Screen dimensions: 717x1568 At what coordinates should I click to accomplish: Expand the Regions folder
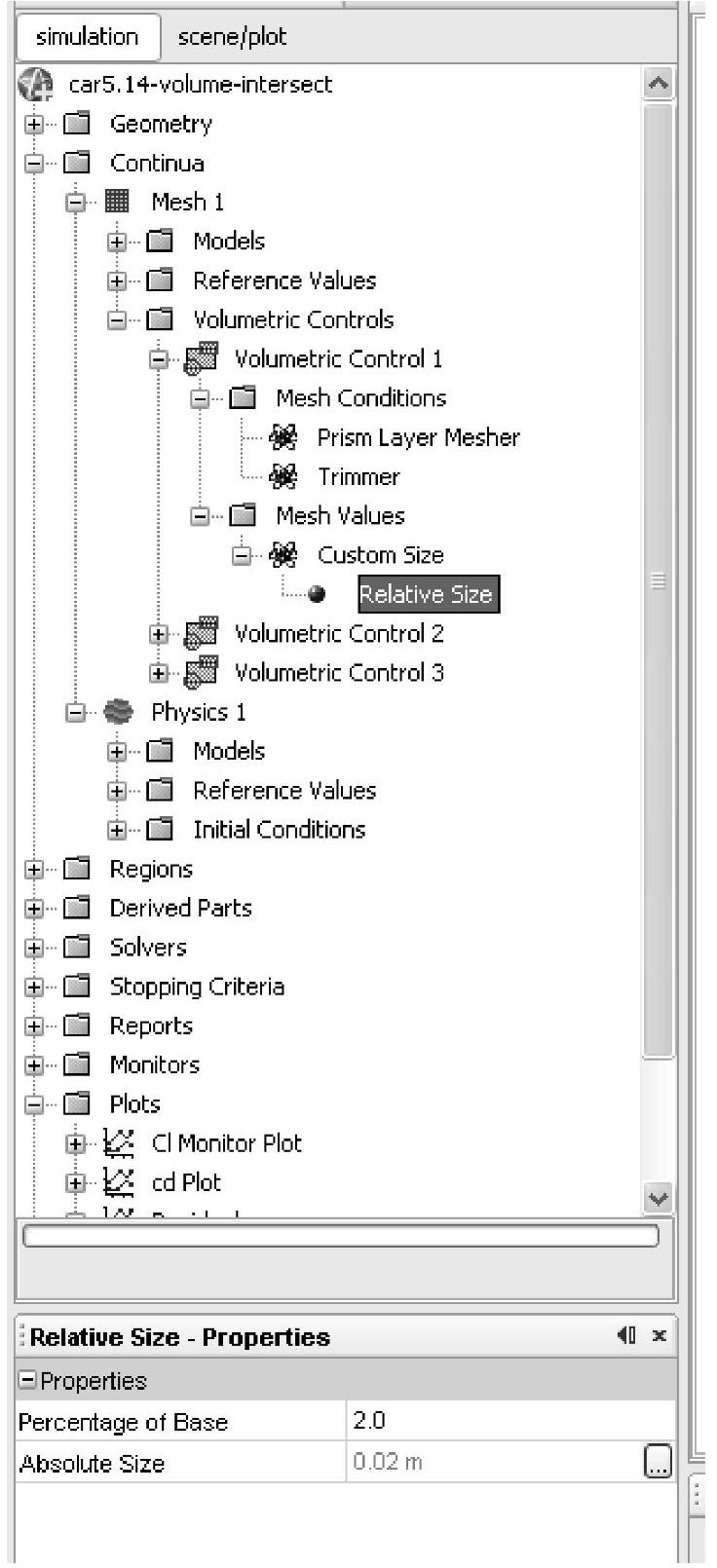[35, 870]
